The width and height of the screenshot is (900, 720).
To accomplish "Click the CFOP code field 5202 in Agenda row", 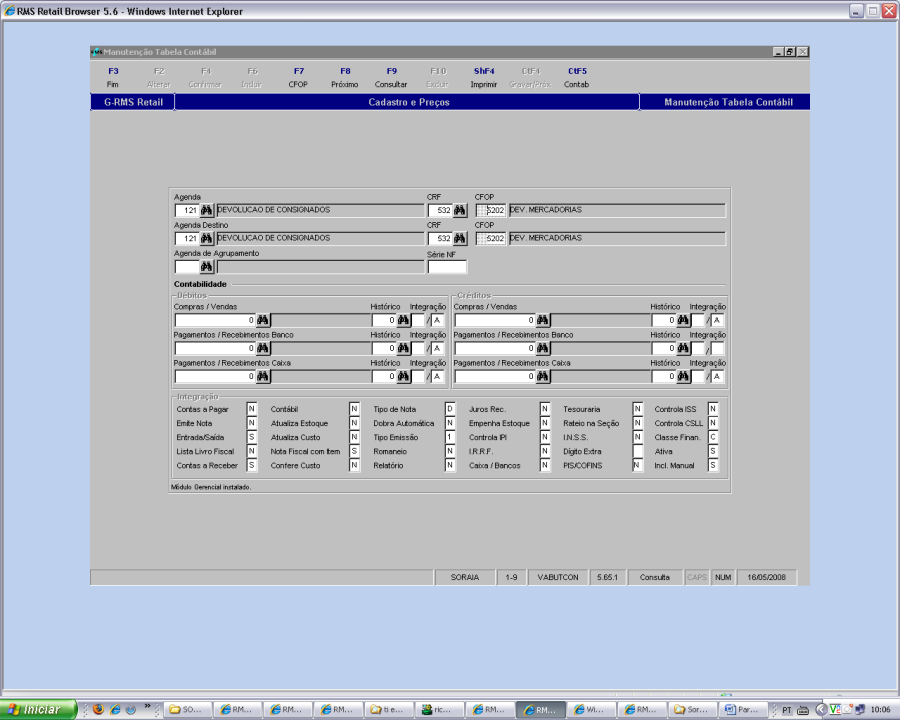I will [491, 210].
